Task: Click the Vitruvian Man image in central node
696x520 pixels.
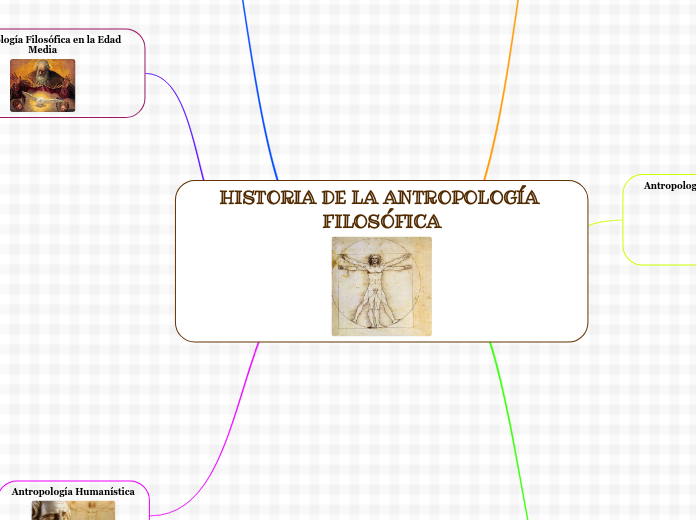Action: [x=382, y=286]
